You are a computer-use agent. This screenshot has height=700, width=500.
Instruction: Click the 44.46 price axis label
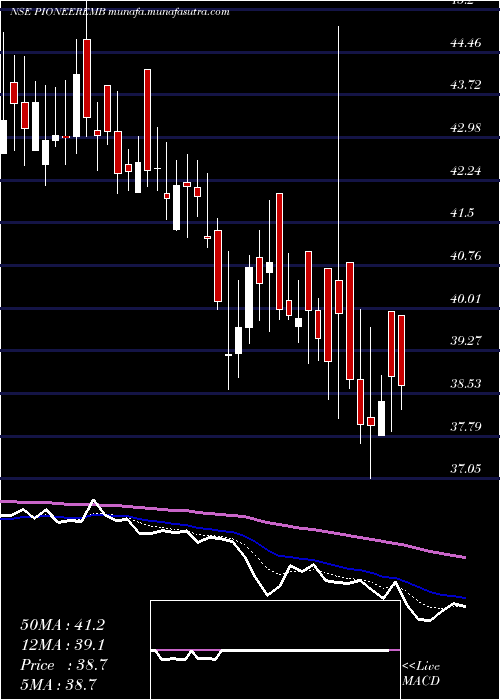466,43
